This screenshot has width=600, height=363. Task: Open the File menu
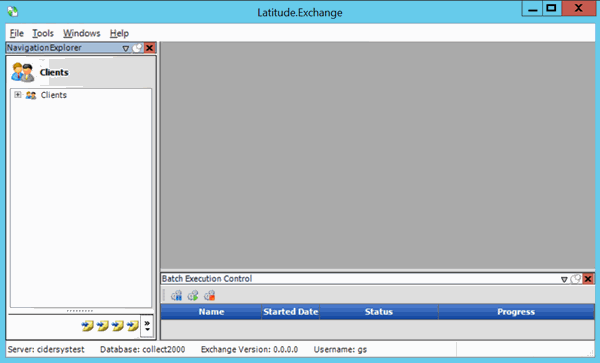click(16, 33)
